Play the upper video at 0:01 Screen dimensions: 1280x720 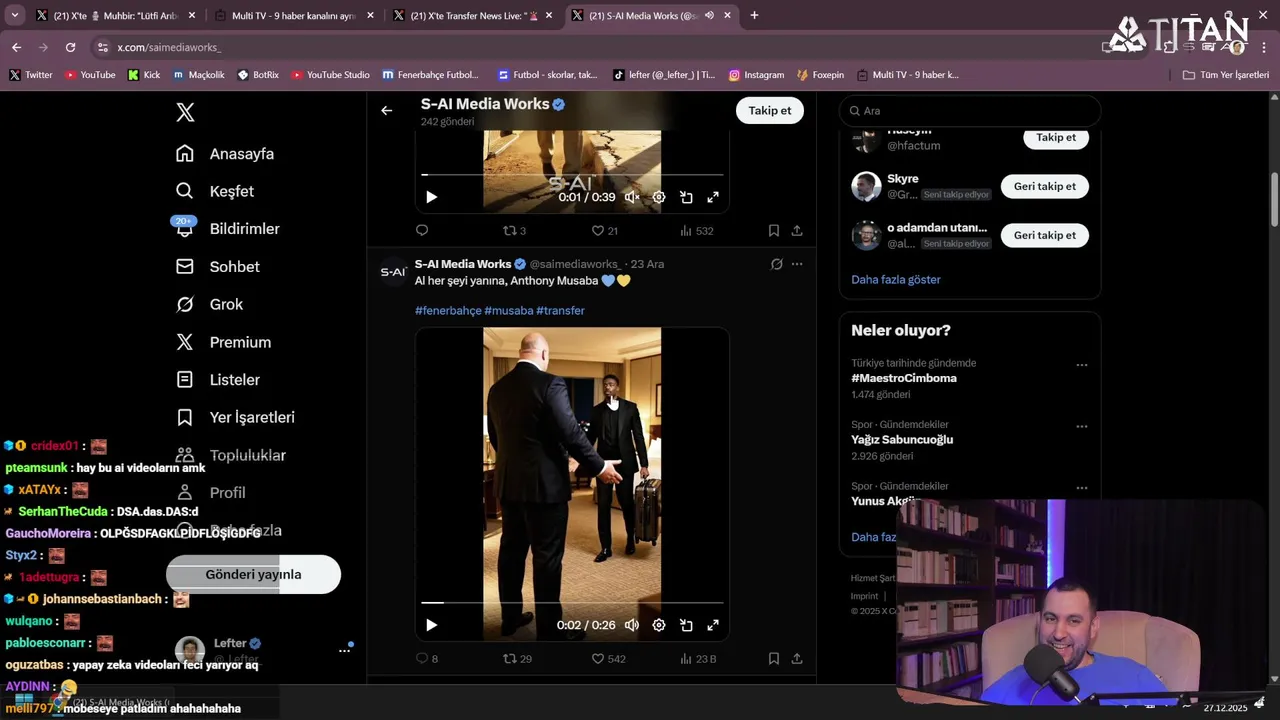click(431, 197)
